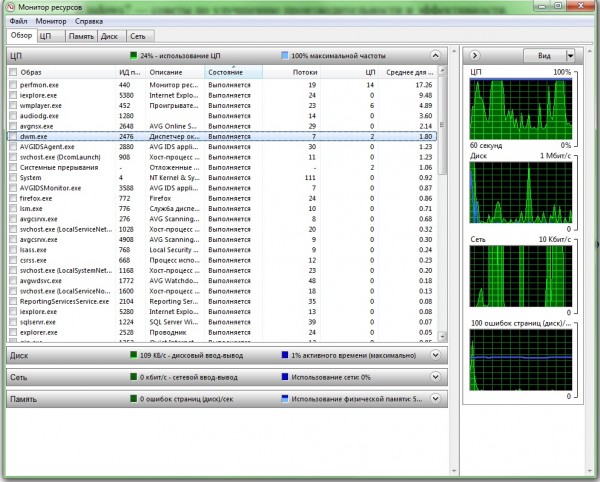Switch to the Диск tab

click(x=111, y=36)
